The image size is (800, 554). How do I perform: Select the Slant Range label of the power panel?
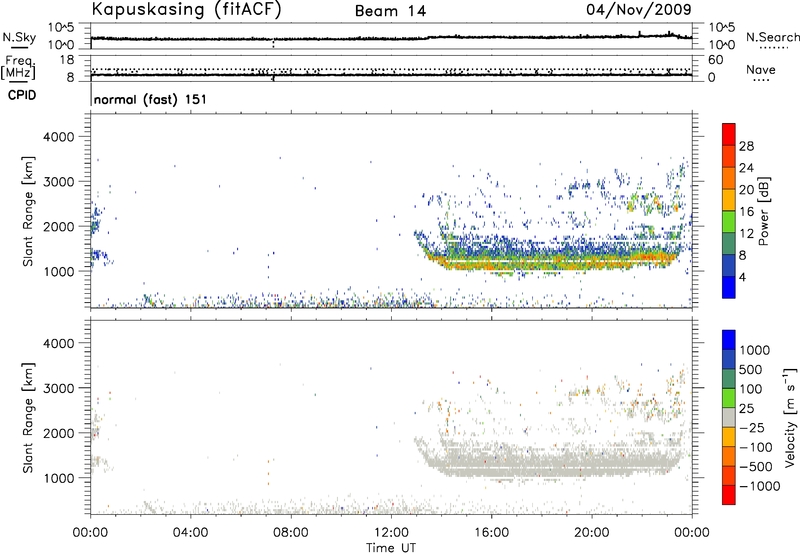pyautogui.click(x=28, y=211)
